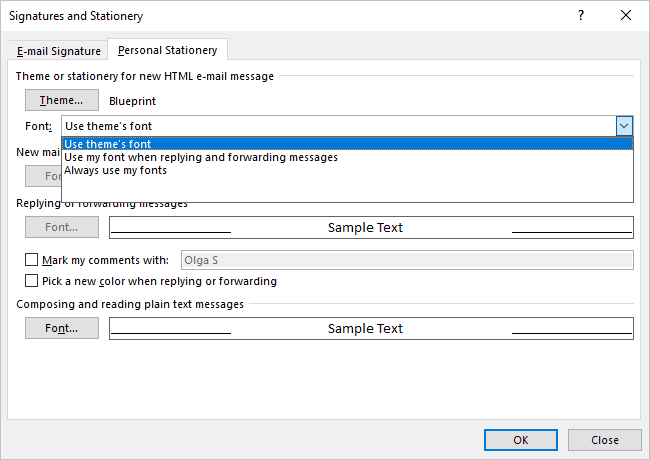Tick "Pick a new color when replying or forwarding"
Image resolution: width=650 pixels, height=460 pixels.
[x=32, y=281]
